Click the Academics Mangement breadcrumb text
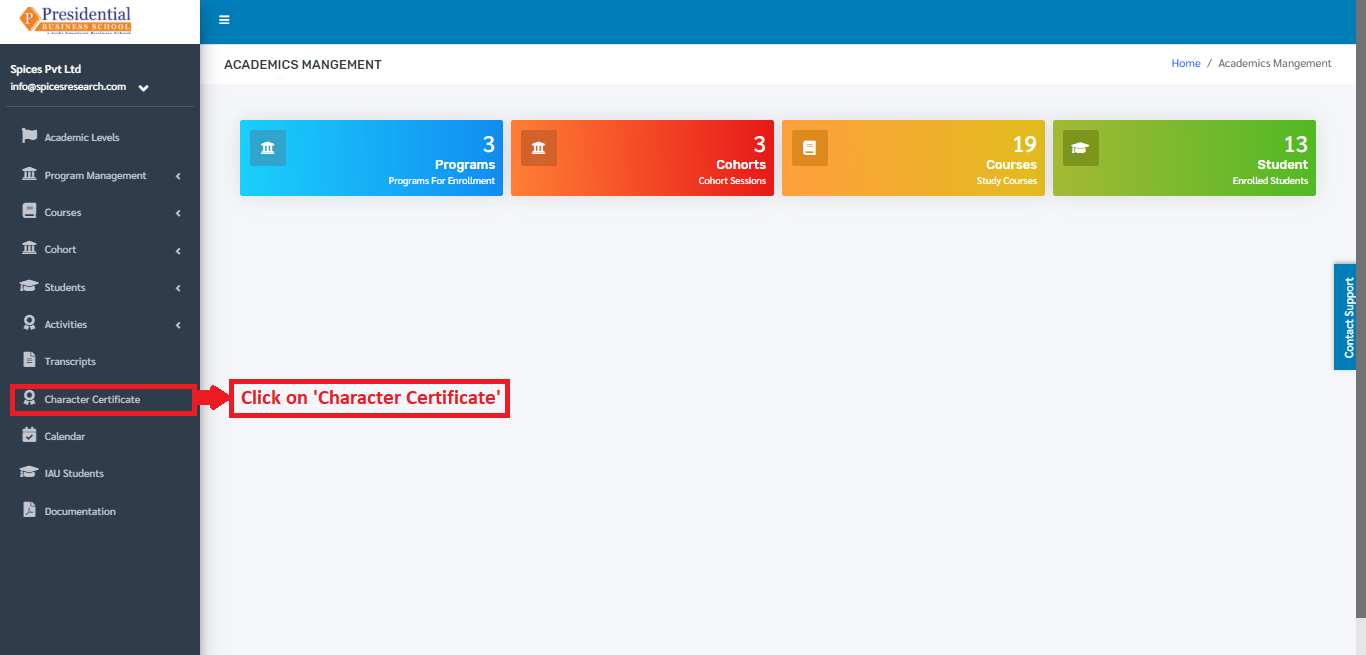The height and width of the screenshot is (655, 1366). (x=1275, y=63)
